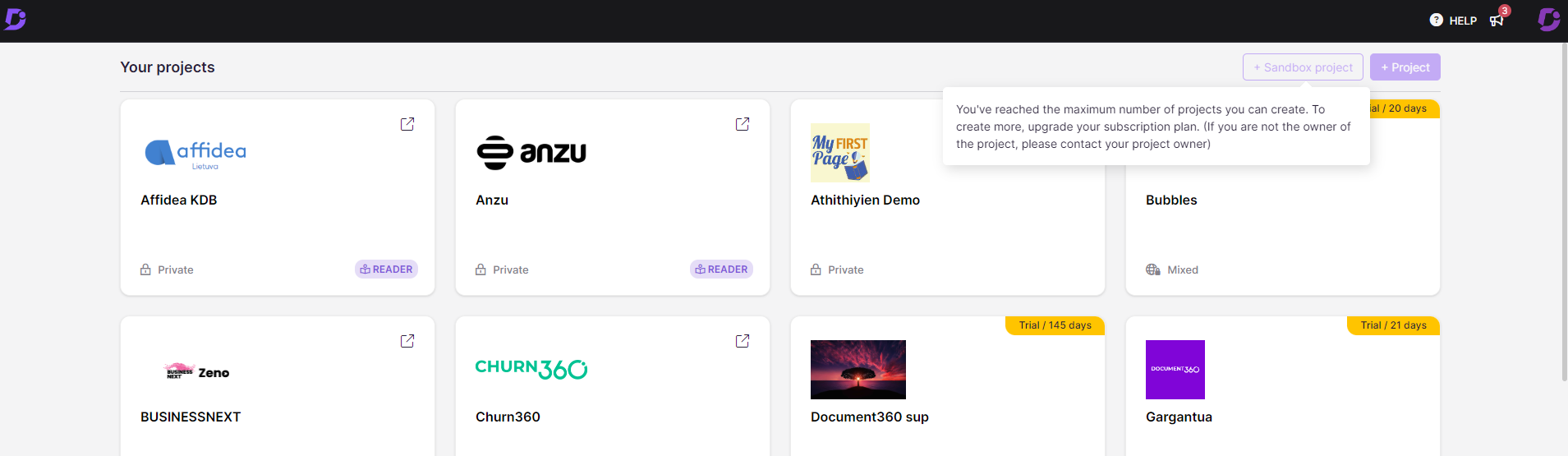Click the Help question mark icon

pos(1436,21)
